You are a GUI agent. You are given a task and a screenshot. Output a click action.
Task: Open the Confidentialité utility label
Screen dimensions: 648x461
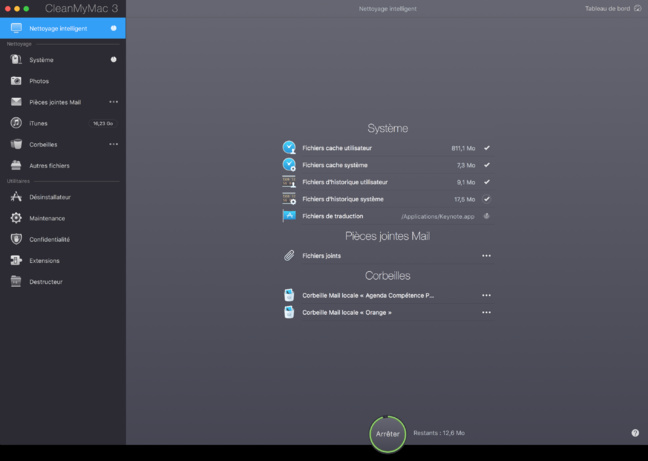(50, 239)
